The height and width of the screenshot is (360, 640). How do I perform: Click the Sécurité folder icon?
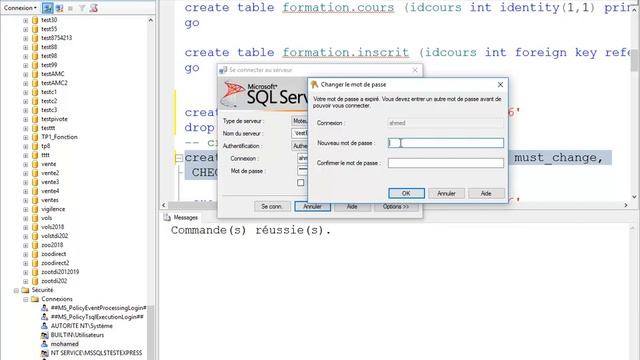coord(26,290)
